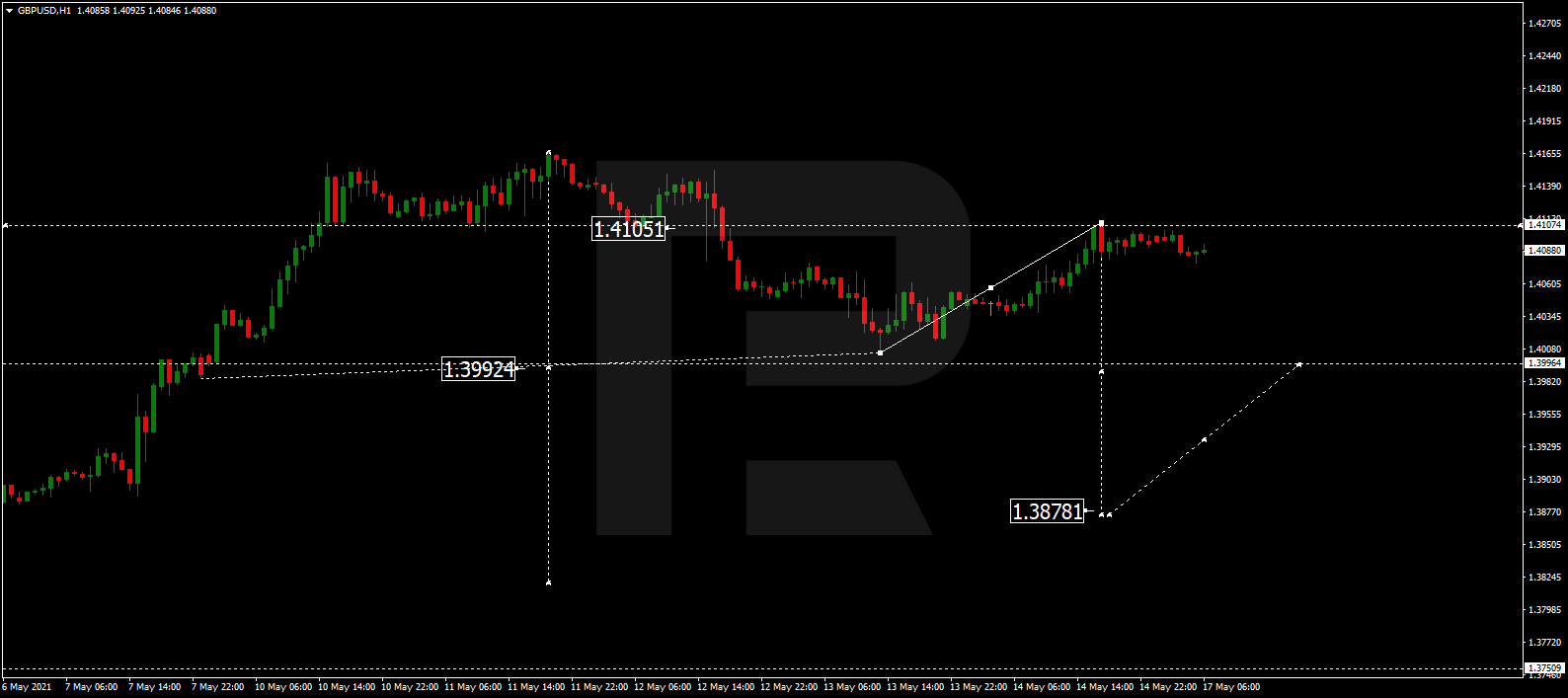Select the middle anchor point of the white trendline

pyautogui.click(x=990, y=287)
